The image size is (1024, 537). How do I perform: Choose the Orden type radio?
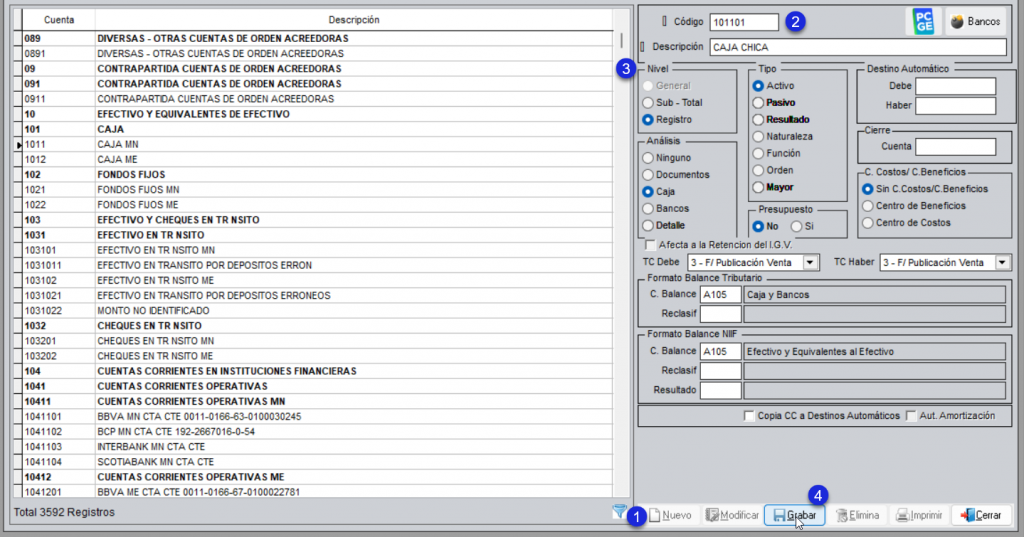coord(758,171)
